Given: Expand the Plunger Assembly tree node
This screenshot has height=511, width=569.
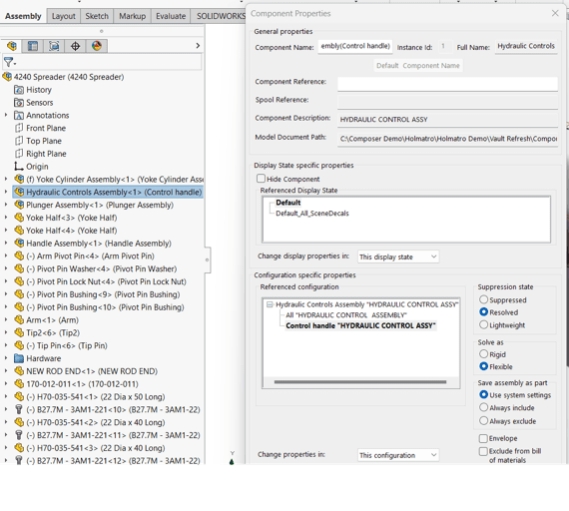Looking at the screenshot, I should point(6,205).
